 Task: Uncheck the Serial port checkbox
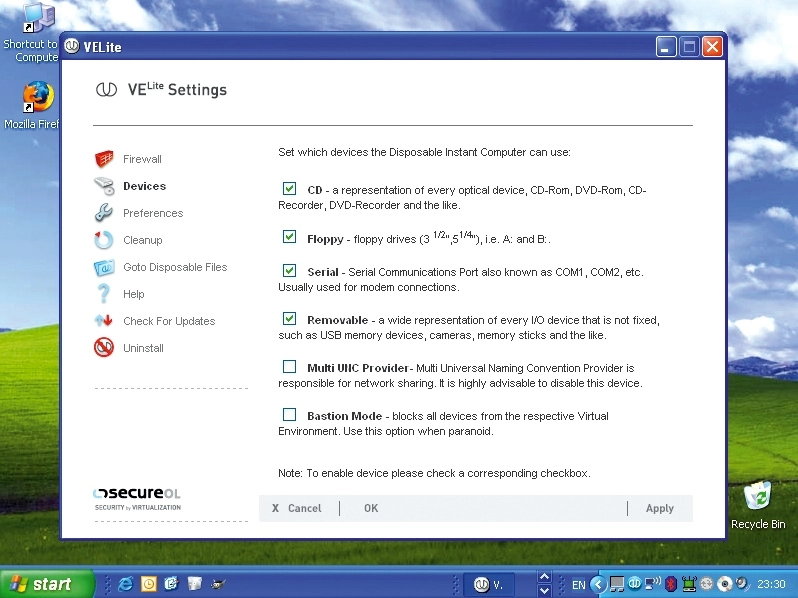tap(289, 270)
